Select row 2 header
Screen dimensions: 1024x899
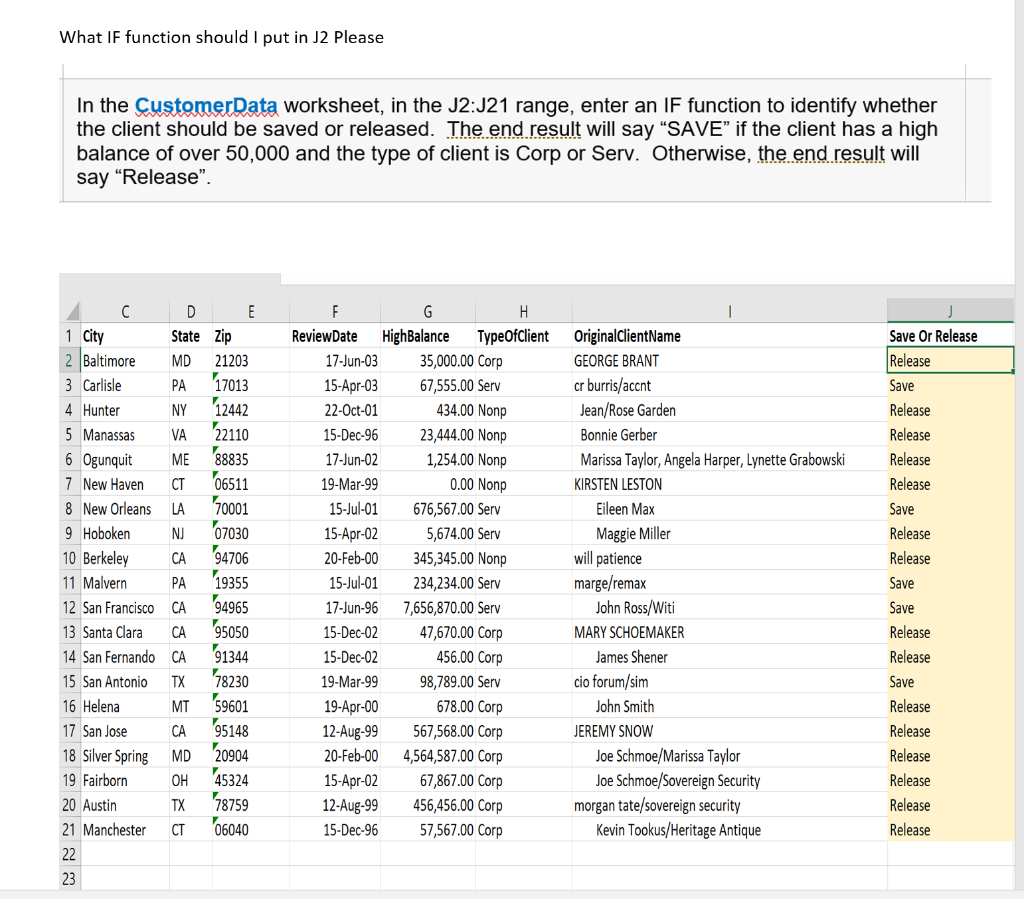tap(70, 360)
